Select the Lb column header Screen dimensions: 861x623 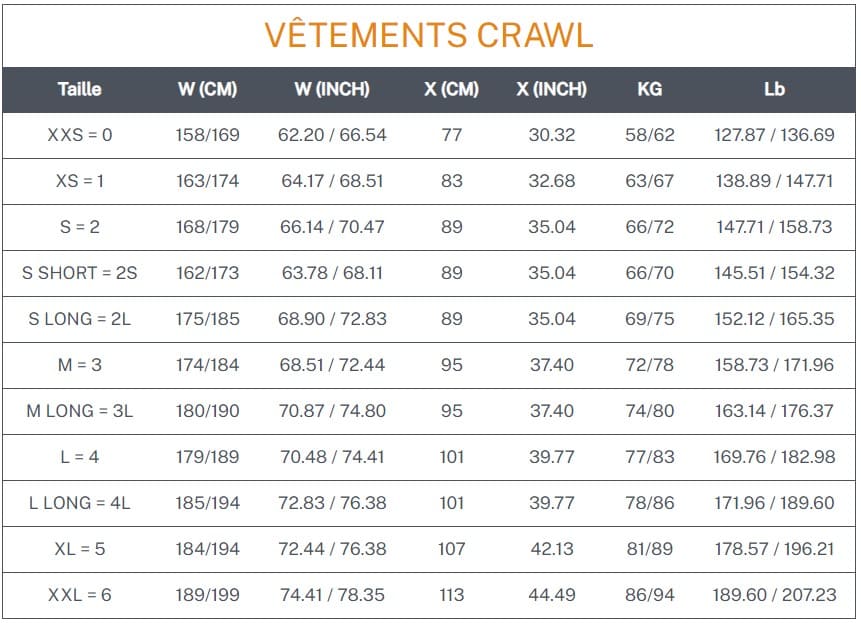click(x=774, y=89)
